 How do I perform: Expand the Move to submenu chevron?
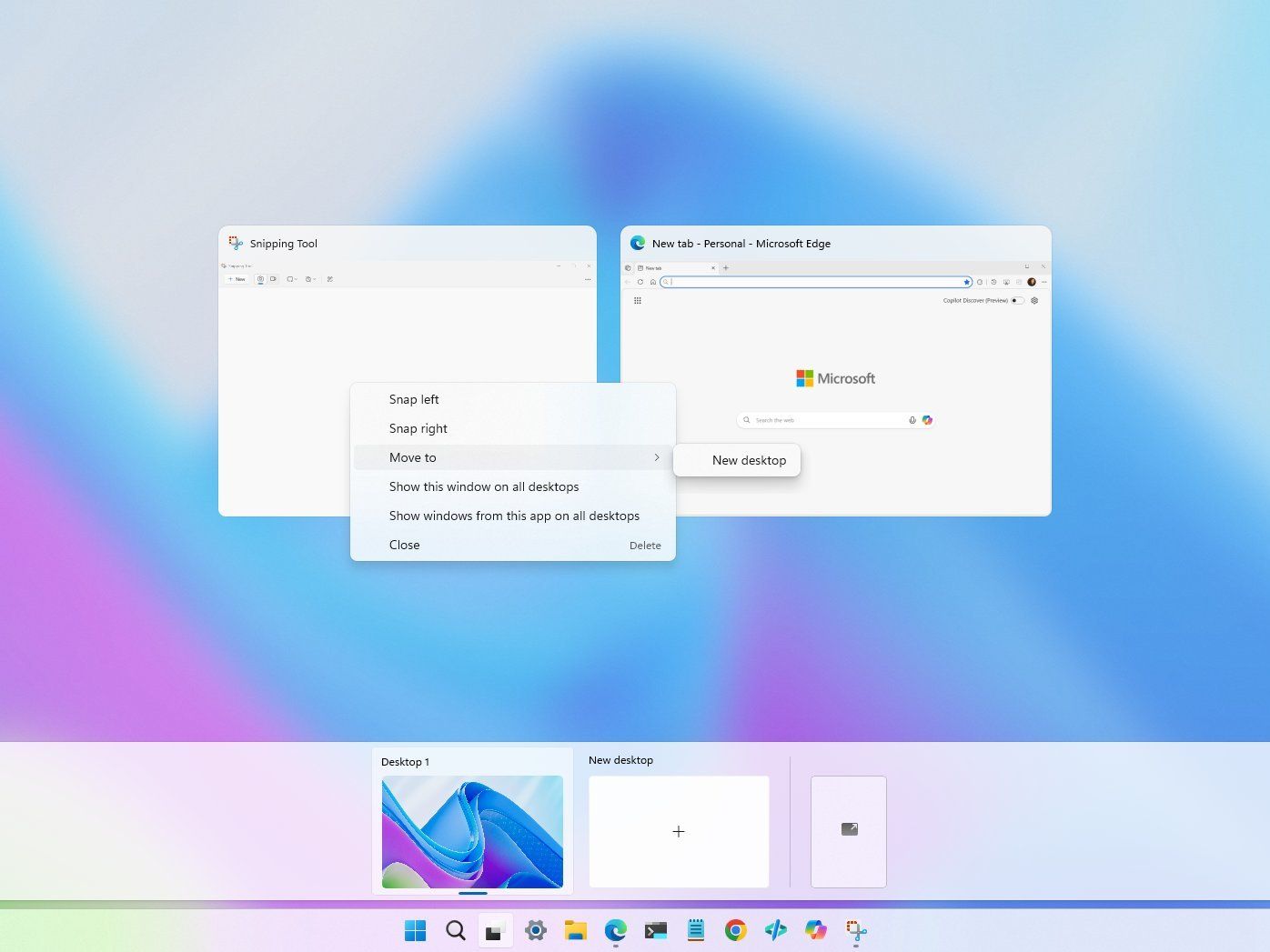pyautogui.click(x=657, y=457)
